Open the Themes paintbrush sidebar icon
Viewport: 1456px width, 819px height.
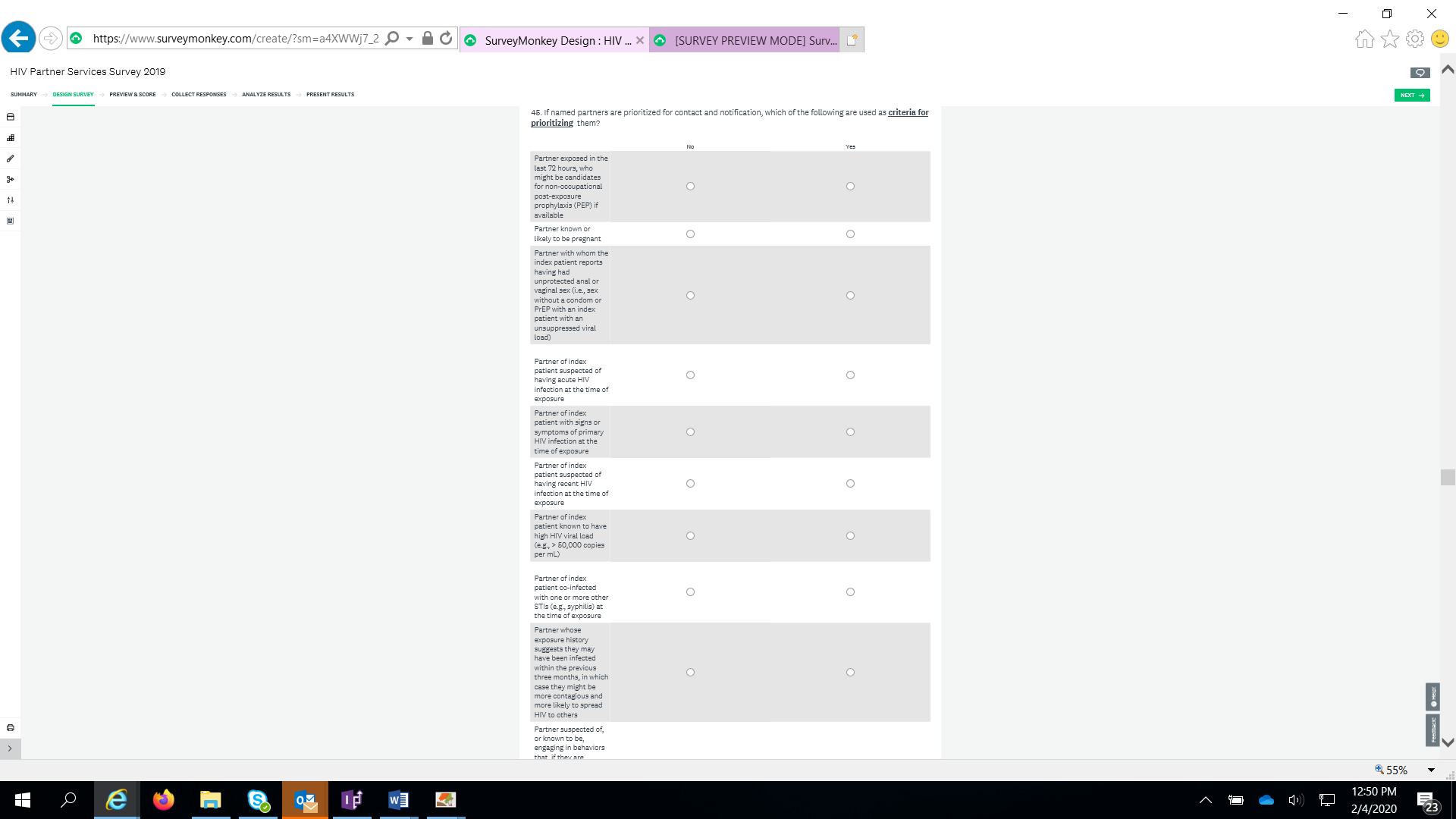coord(11,158)
